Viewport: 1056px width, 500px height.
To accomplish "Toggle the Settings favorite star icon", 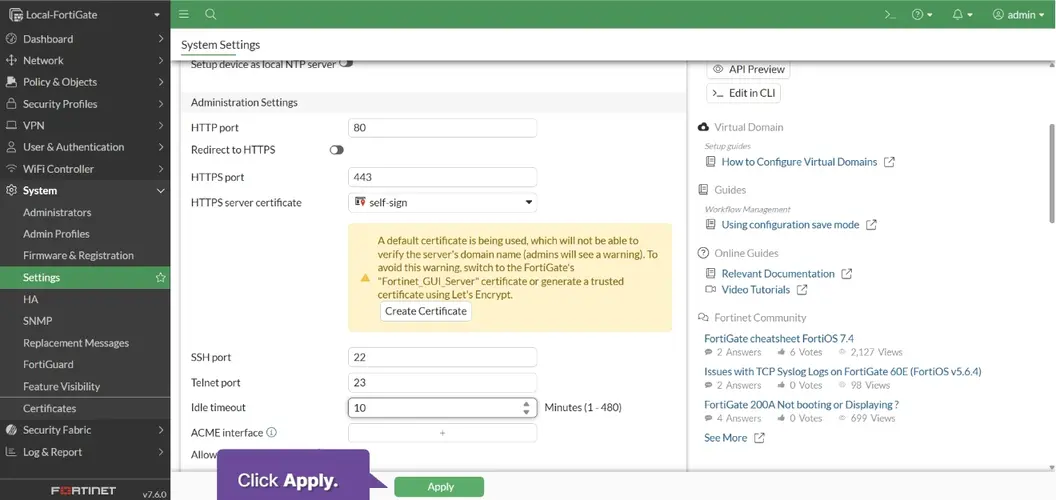I will (x=160, y=278).
